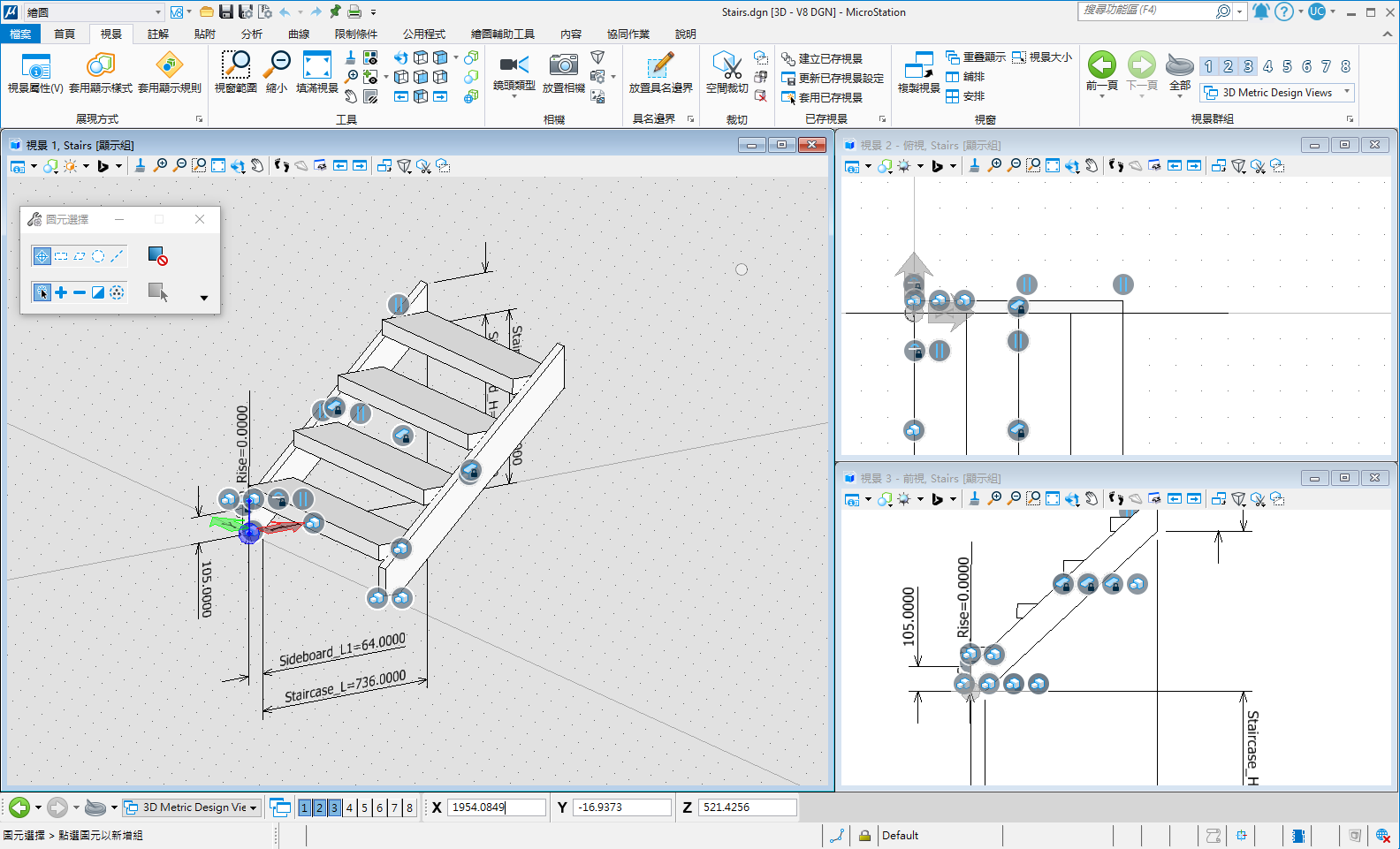Image resolution: width=1400 pixels, height=849 pixels.
Task: Click 更新已存視景設定 button
Action: point(833,78)
